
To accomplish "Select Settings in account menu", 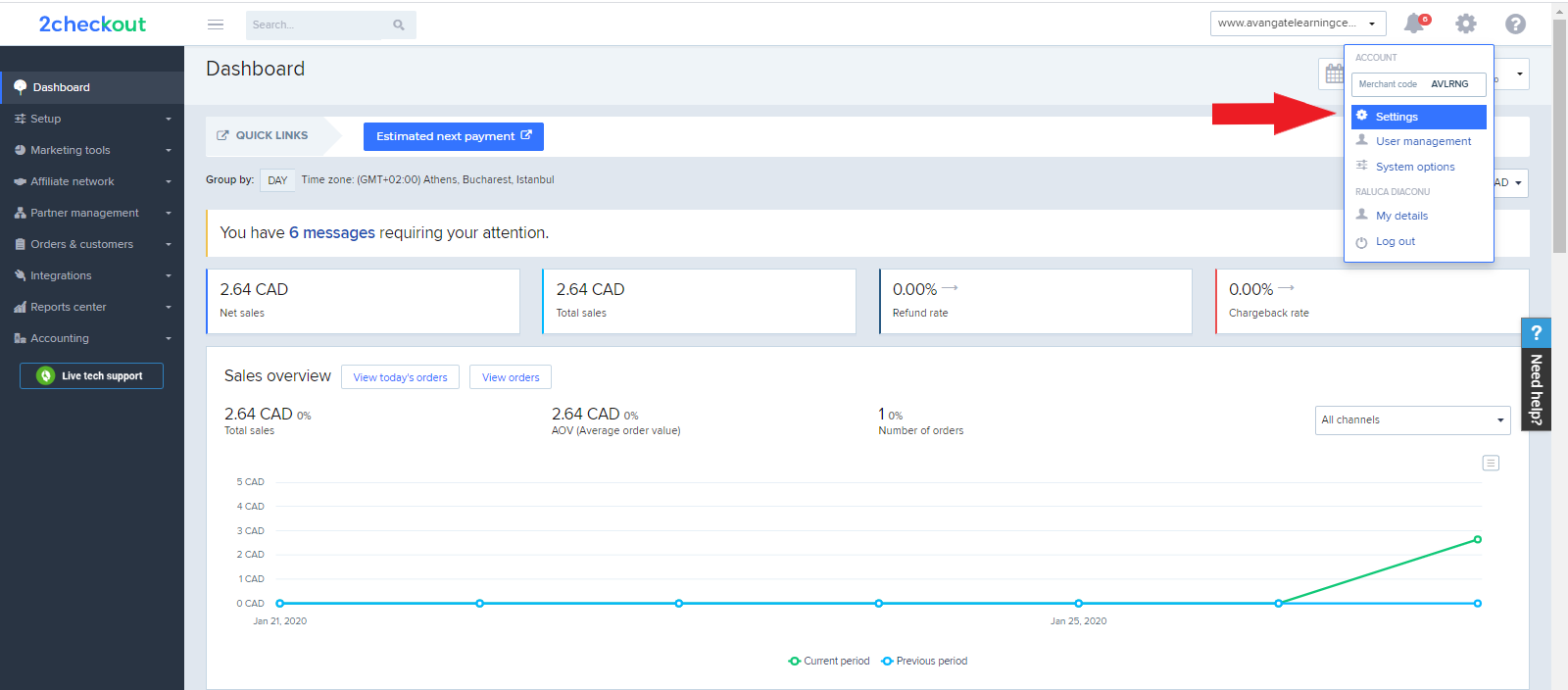I will (x=1418, y=117).
